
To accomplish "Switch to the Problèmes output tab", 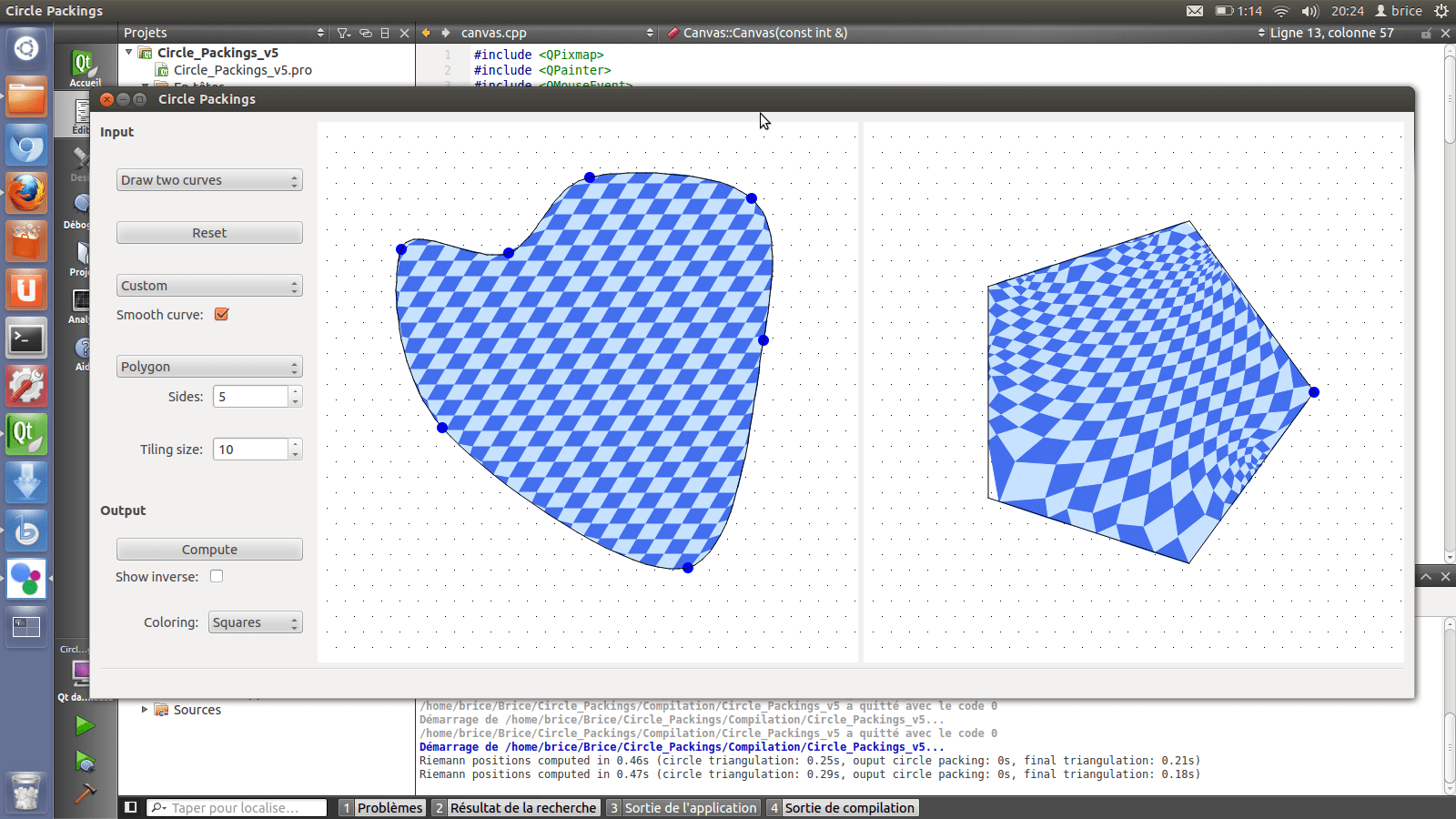I will pos(381,807).
